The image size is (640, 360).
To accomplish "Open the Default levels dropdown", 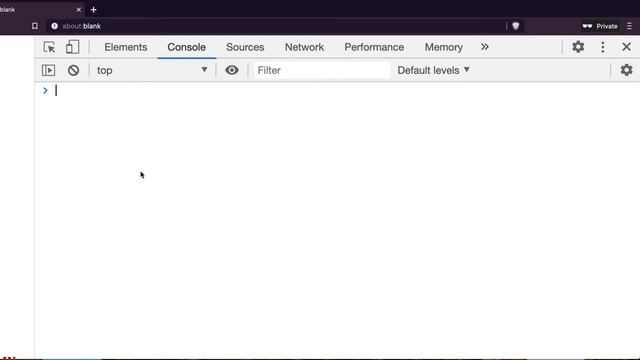I will coord(433,70).
